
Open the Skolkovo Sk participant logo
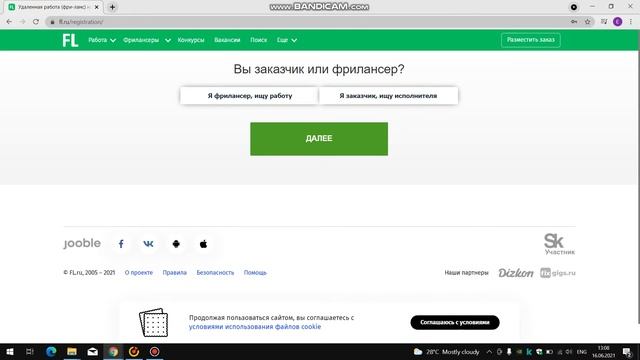coord(559,244)
